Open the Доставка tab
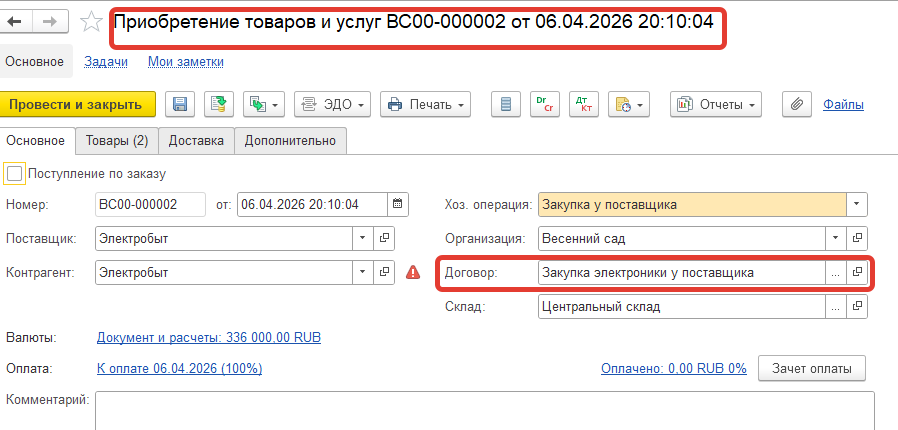898x430 pixels. 196,141
